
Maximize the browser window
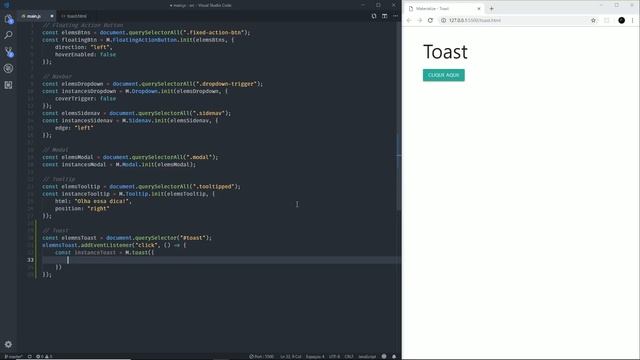[x=616, y=5]
